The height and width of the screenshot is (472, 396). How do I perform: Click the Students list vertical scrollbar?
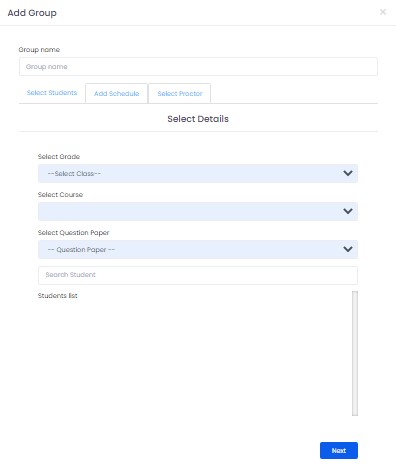(355, 353)
